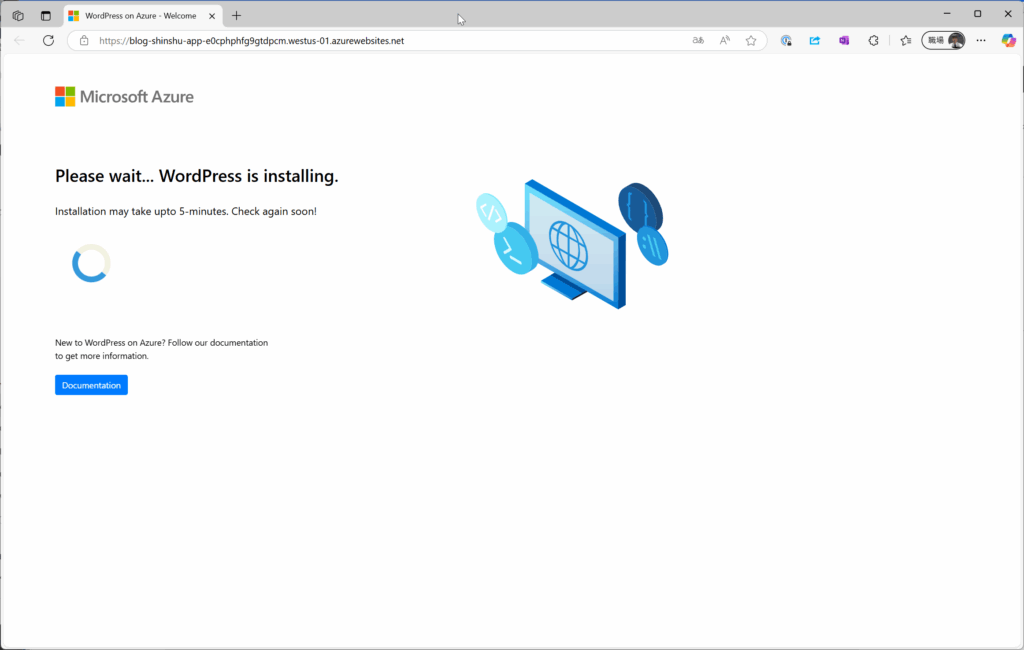This screenshot has width=1024, height=650.
Task: Click the Microsoft Azure logo
Action: 124,97
